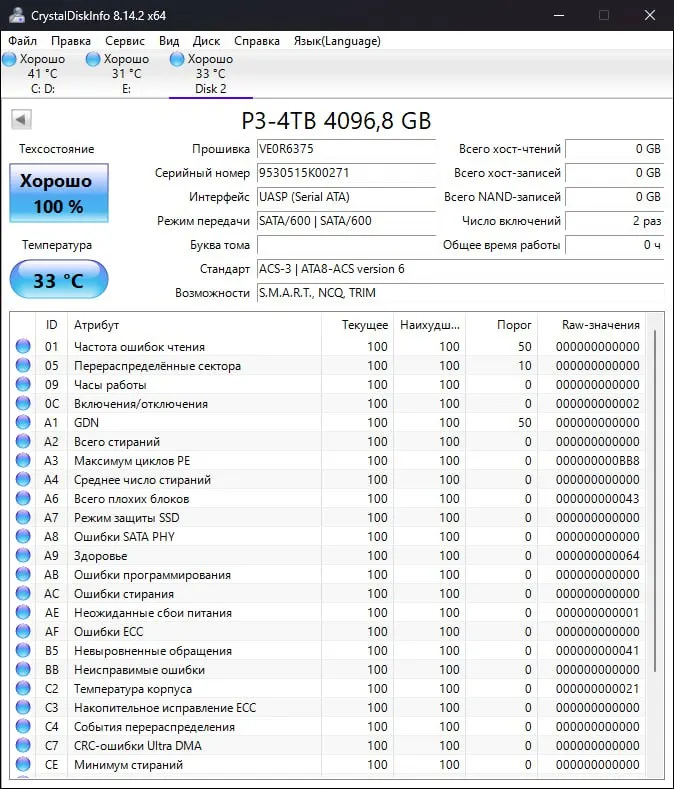
Task: Select the status circle for disk E:
Action: [93, 59]
